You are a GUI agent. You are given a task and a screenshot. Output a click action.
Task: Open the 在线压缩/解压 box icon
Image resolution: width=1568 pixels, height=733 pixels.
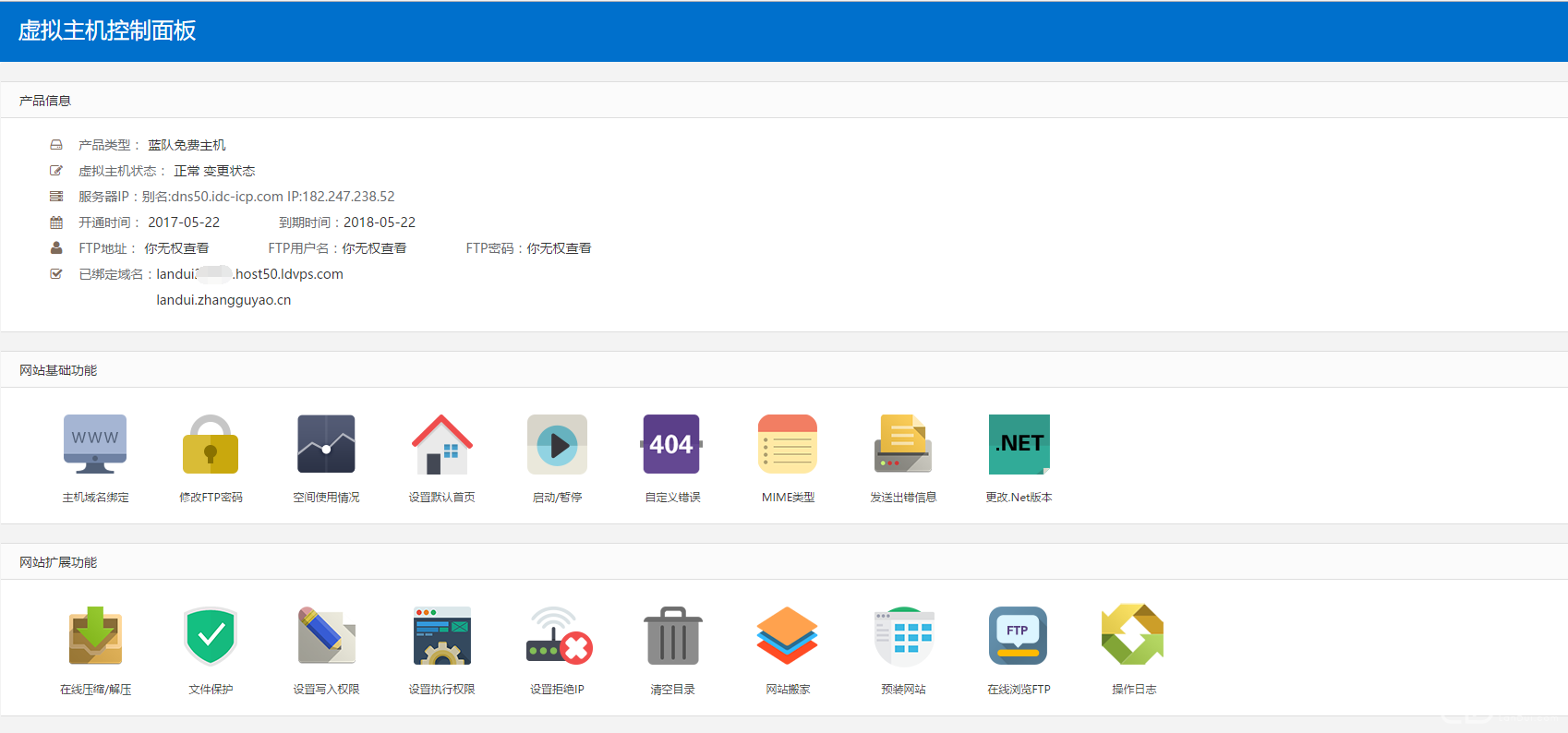(95, 636)
